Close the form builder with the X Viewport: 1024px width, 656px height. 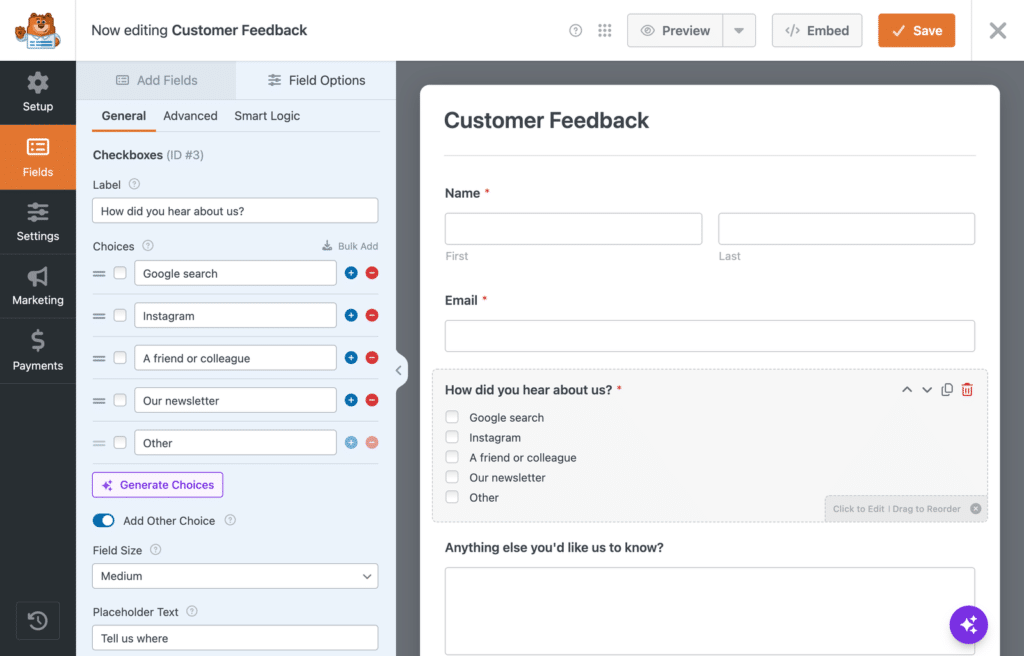click(x=997, y=31)
